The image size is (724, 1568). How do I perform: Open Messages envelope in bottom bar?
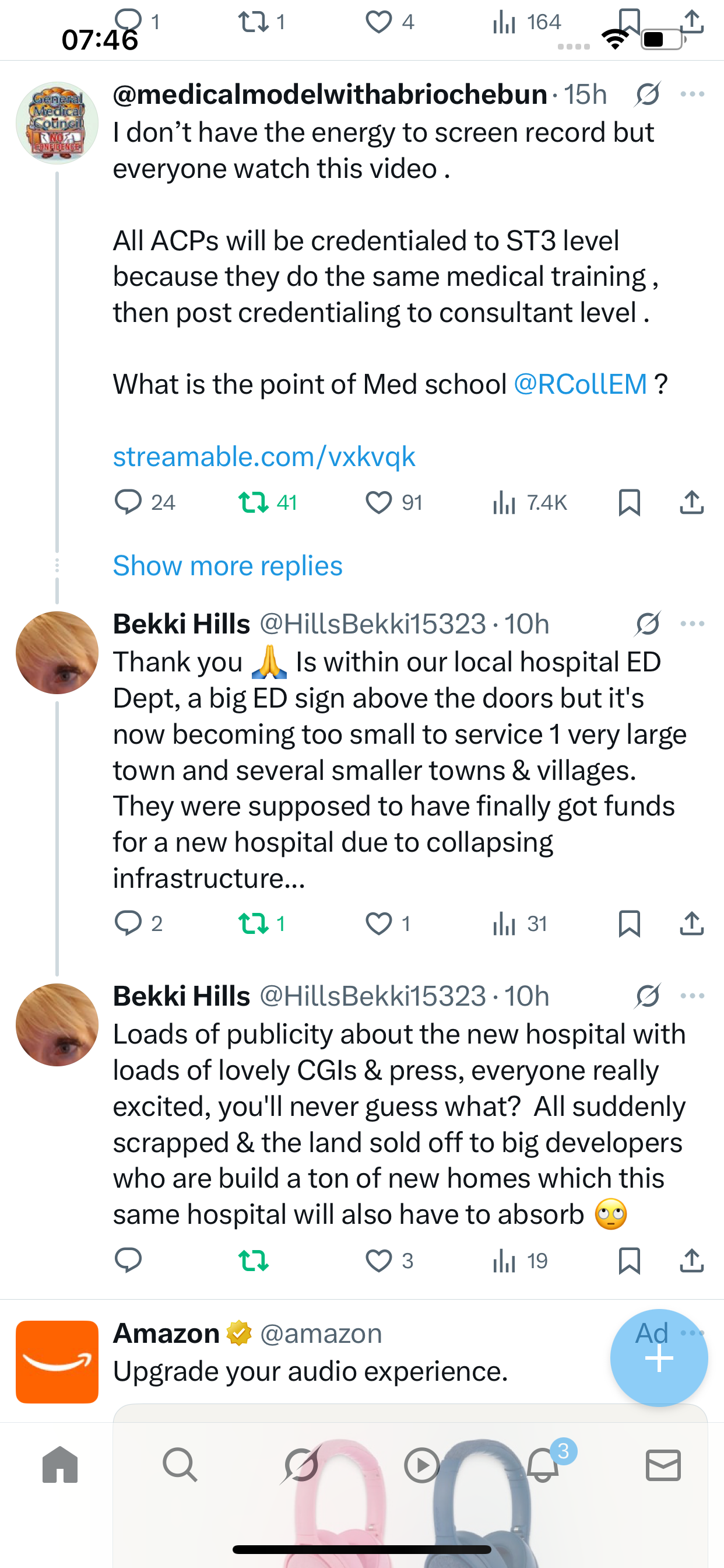click(x=663, y=1465)
